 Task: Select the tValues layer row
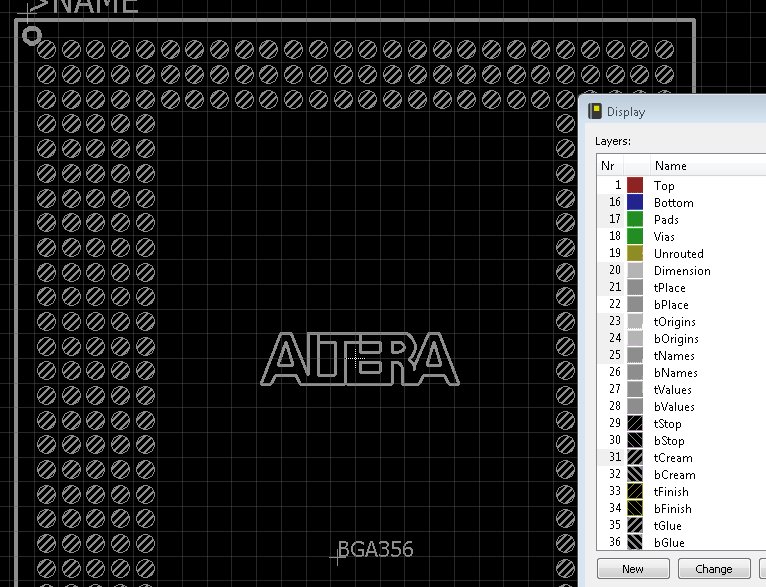tap(681, 390)
